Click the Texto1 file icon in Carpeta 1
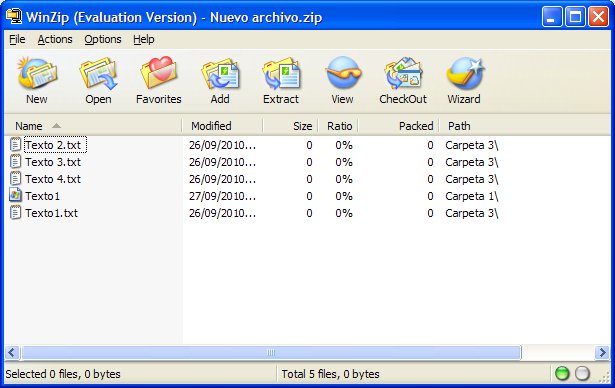 point(15,195)
